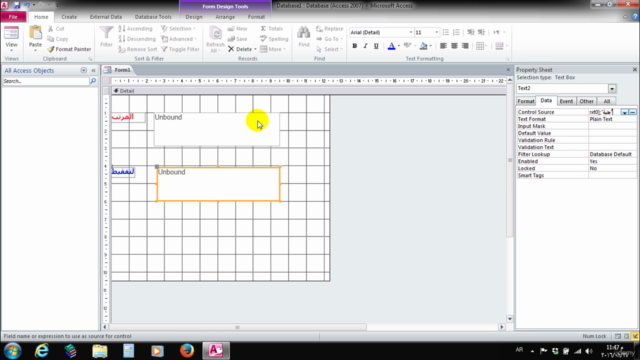Click the Refresh All icon
The width and height of the screenshot is (640, 360).
tap(215, 32)
